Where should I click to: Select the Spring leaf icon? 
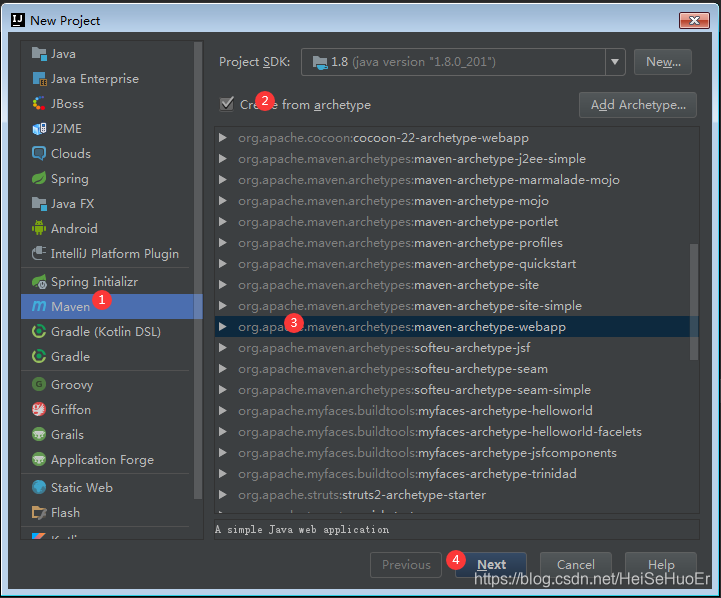pyautogui.click(x=39, y=178)
